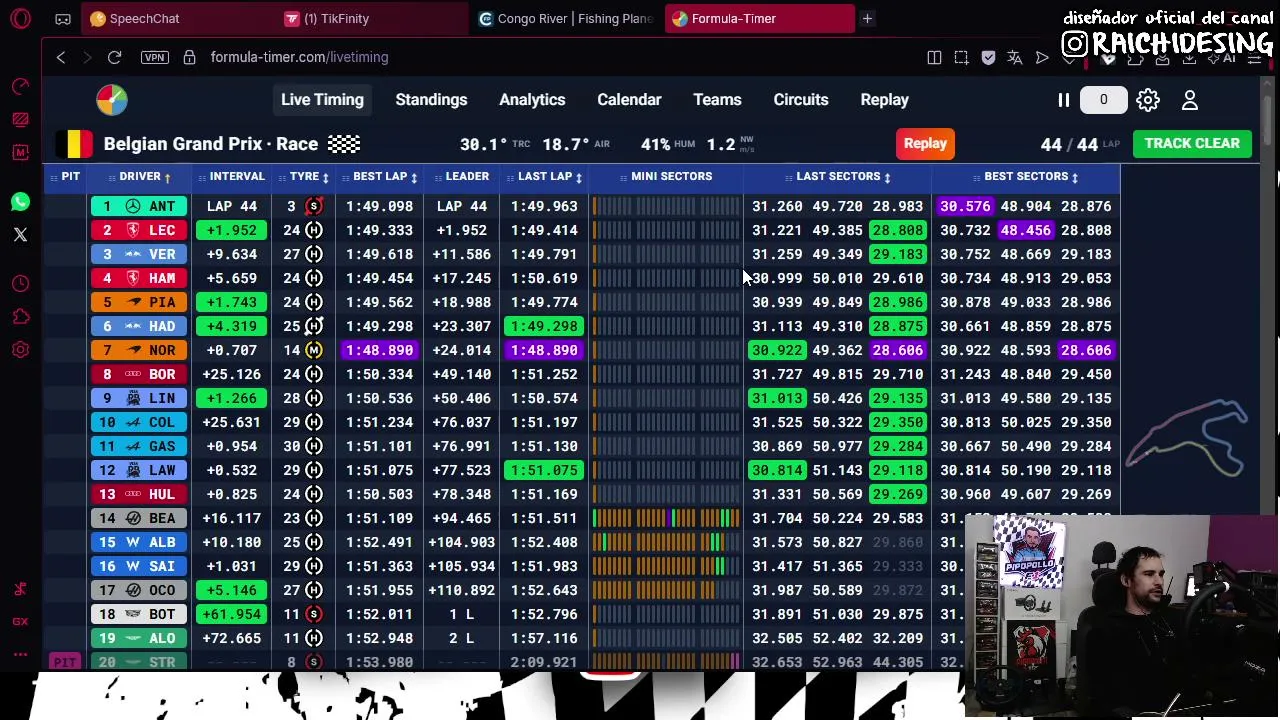The image size is (1280, 720).
Task: Open the Live Timing page
Action: pos(322,100)
